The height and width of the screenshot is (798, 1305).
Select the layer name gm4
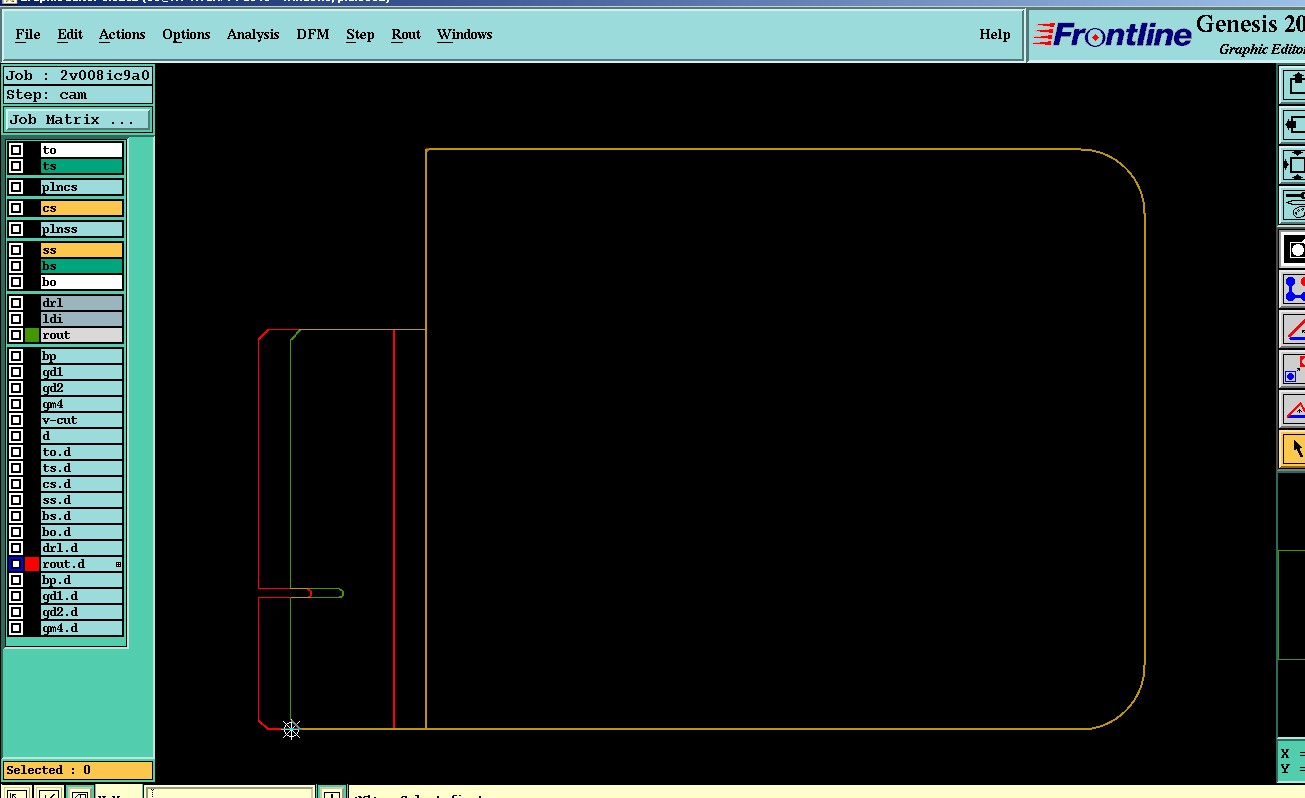82,404
